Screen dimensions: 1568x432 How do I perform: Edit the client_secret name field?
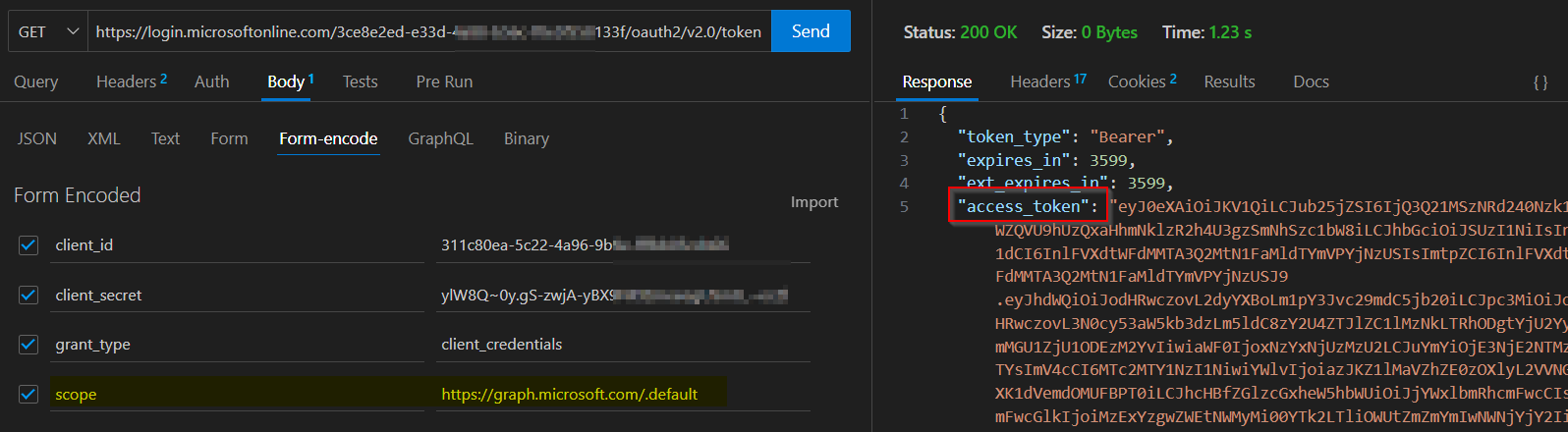(237, 295)
